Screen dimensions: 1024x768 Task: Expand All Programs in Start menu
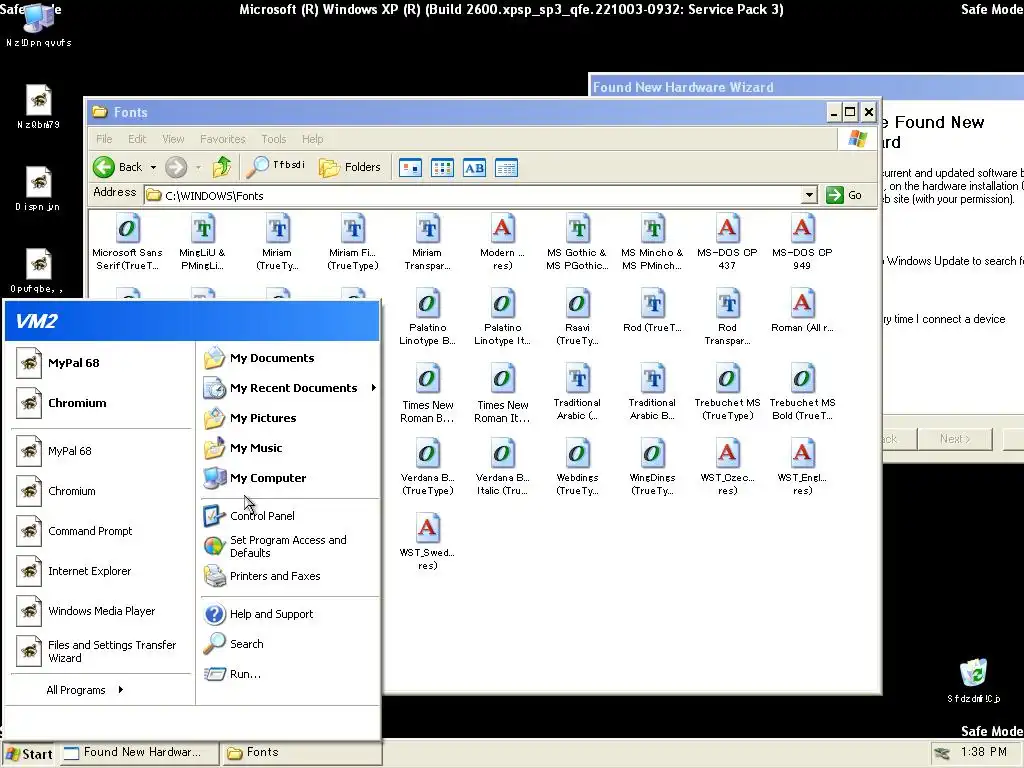(85, 690)
